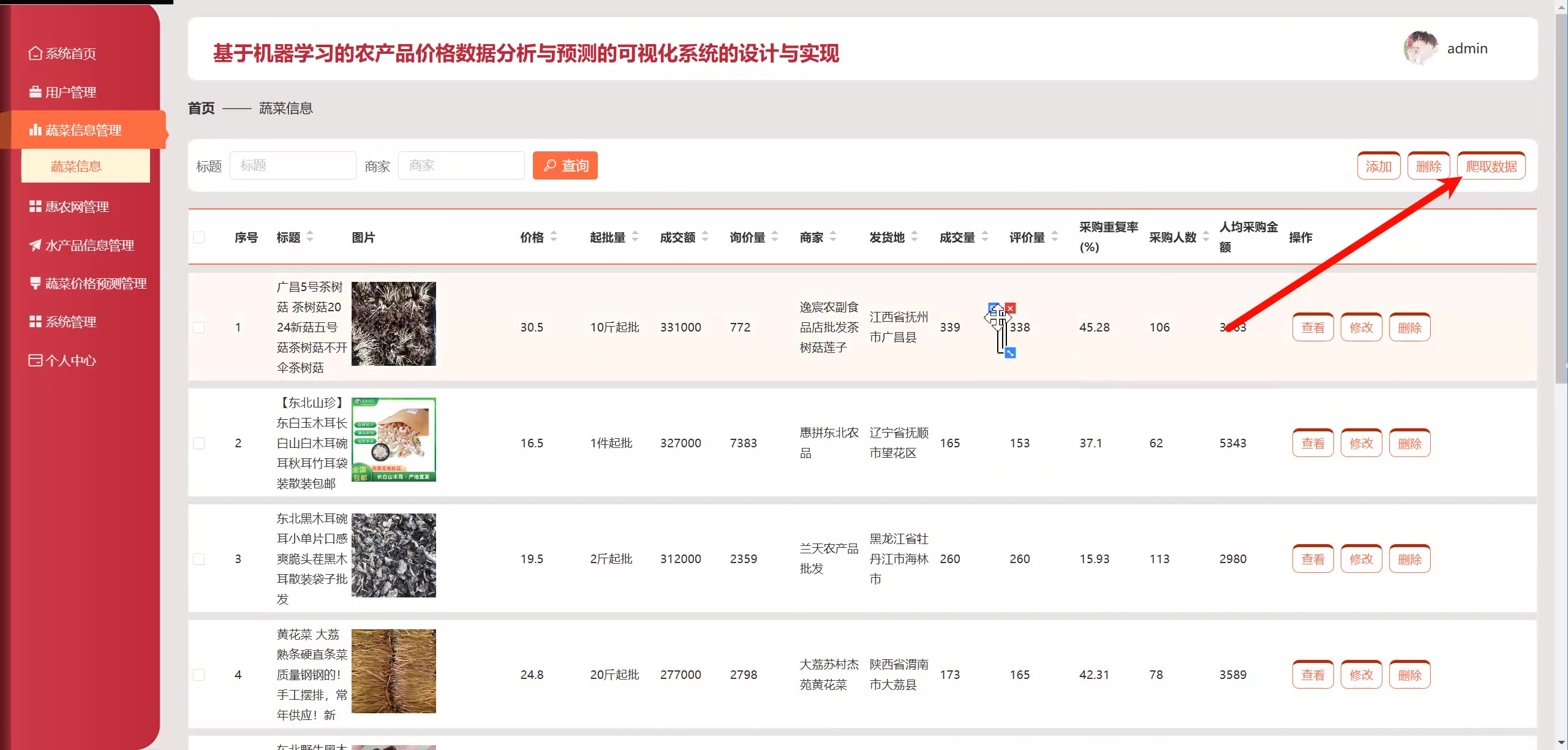Click the paper plane icon beside 水产品信息管理
The image size is (1568, 750).
pyautogui.click(x=36, y=246)
